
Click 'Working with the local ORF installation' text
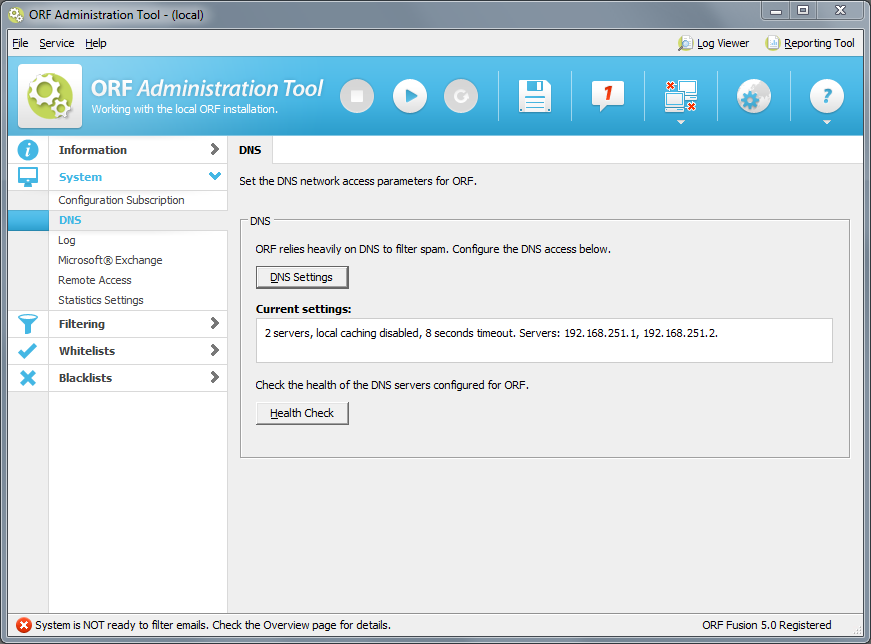click(184, 109)
